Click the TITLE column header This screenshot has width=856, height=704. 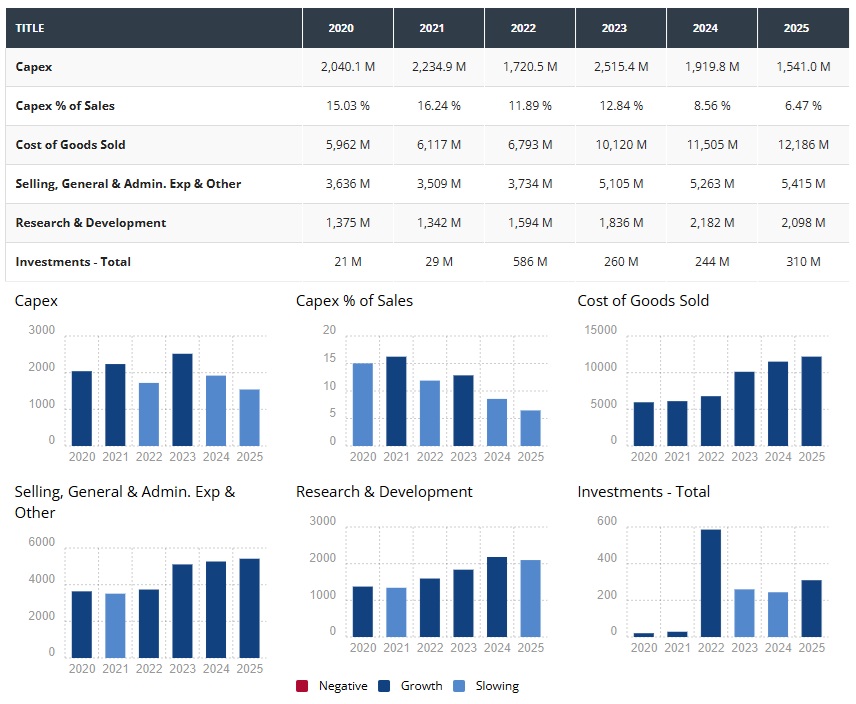[31, 28]
